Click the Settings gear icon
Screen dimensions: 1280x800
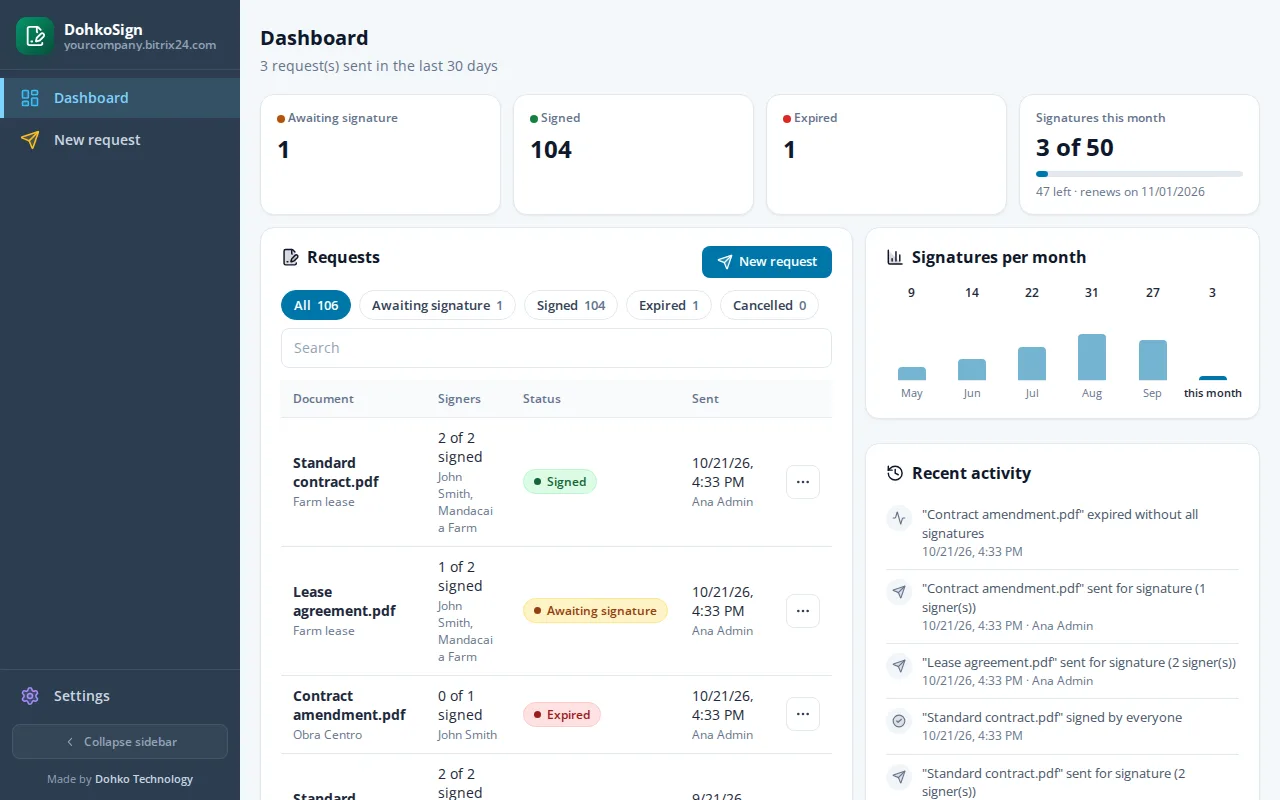click(30, 696)
